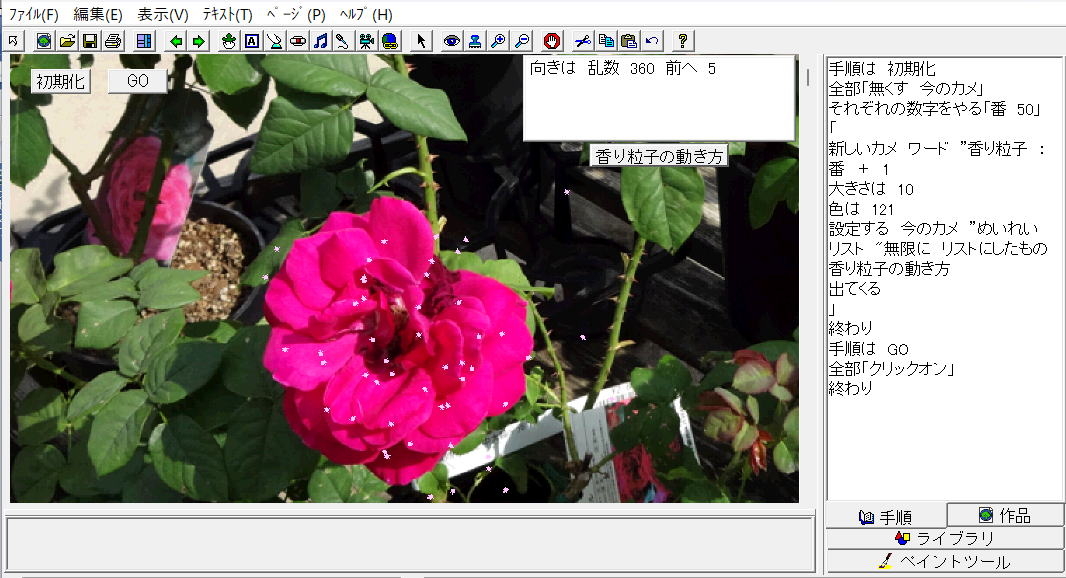Open a file with the folder icon
The image size is (1066, 578).
coord(67,41)
